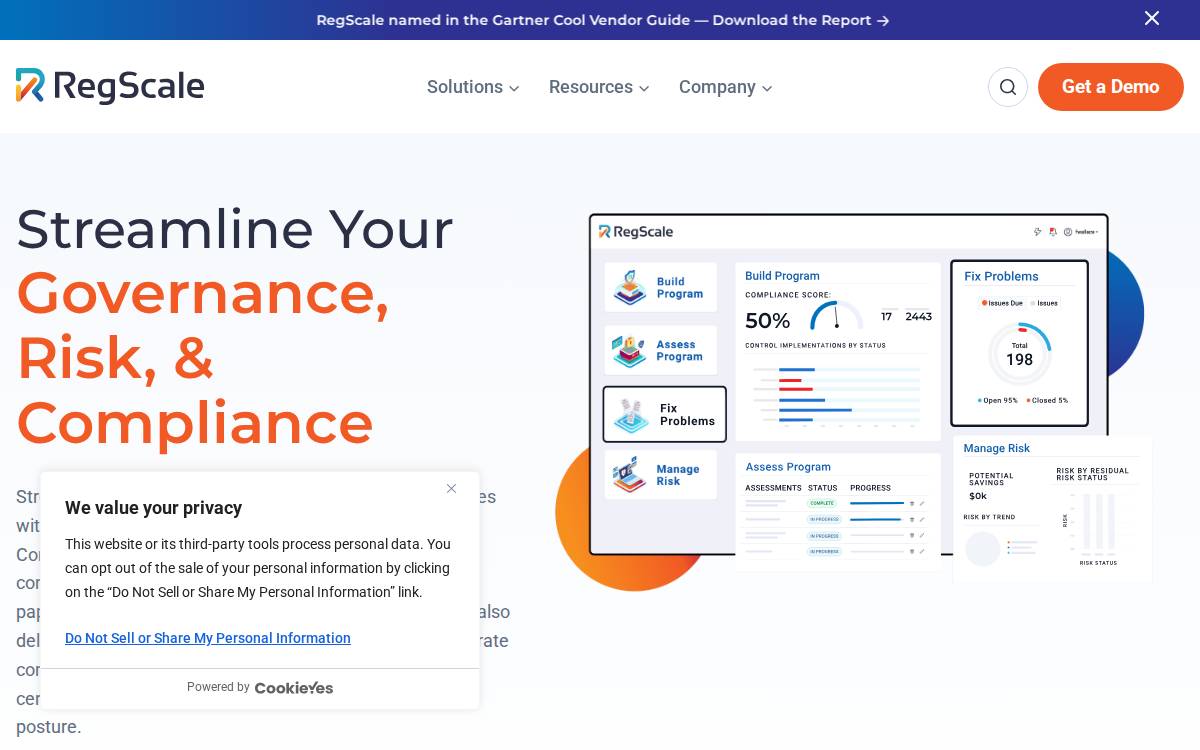Click the Manage Risk panel heading

pyautogui.click(x=997, y=449)
